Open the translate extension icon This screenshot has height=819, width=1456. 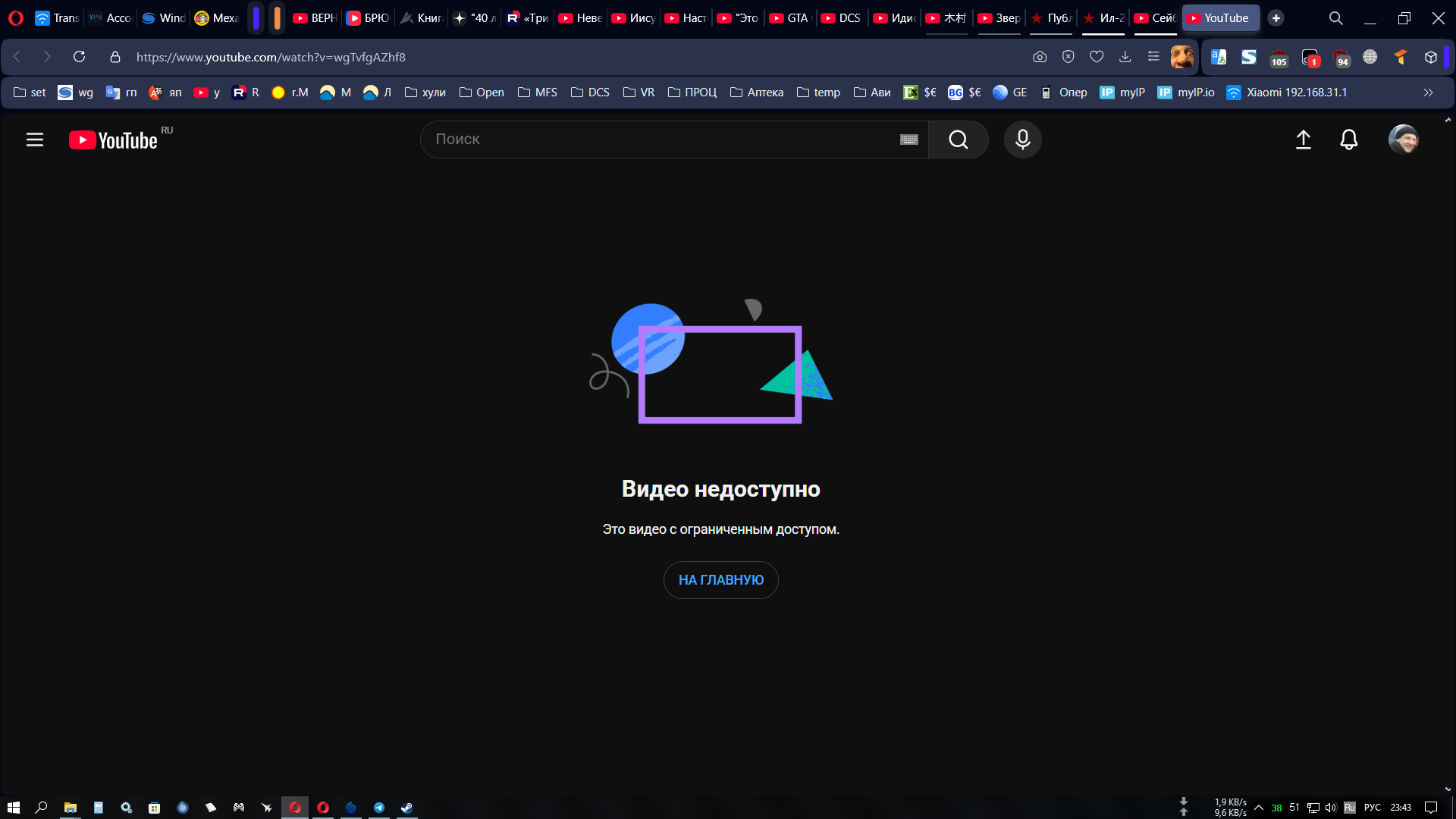click(x=1219, y=57)
